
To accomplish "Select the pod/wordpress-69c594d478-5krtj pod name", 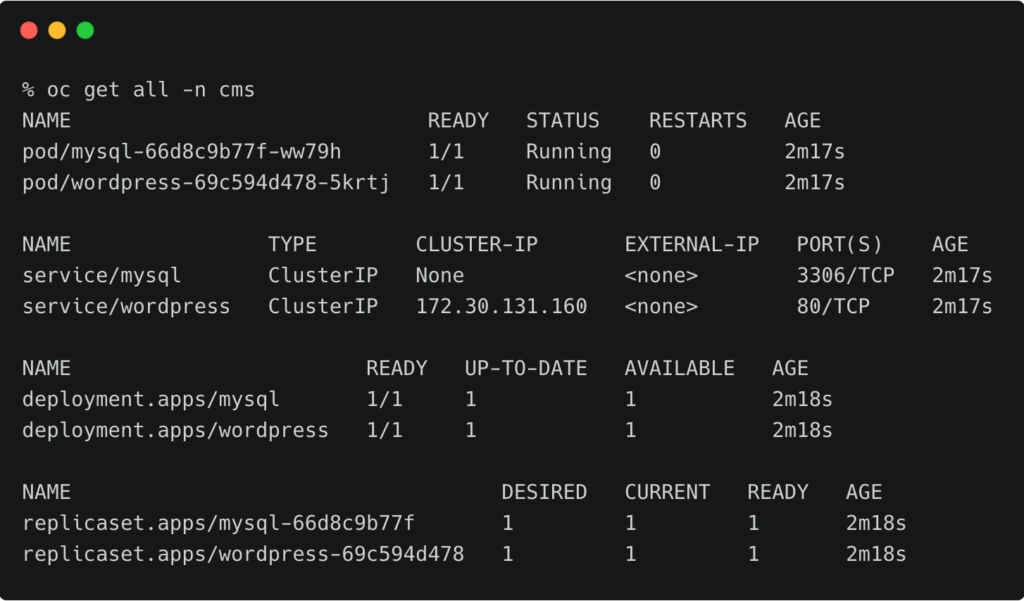I will pyautogui.click(x=205, y=183).
